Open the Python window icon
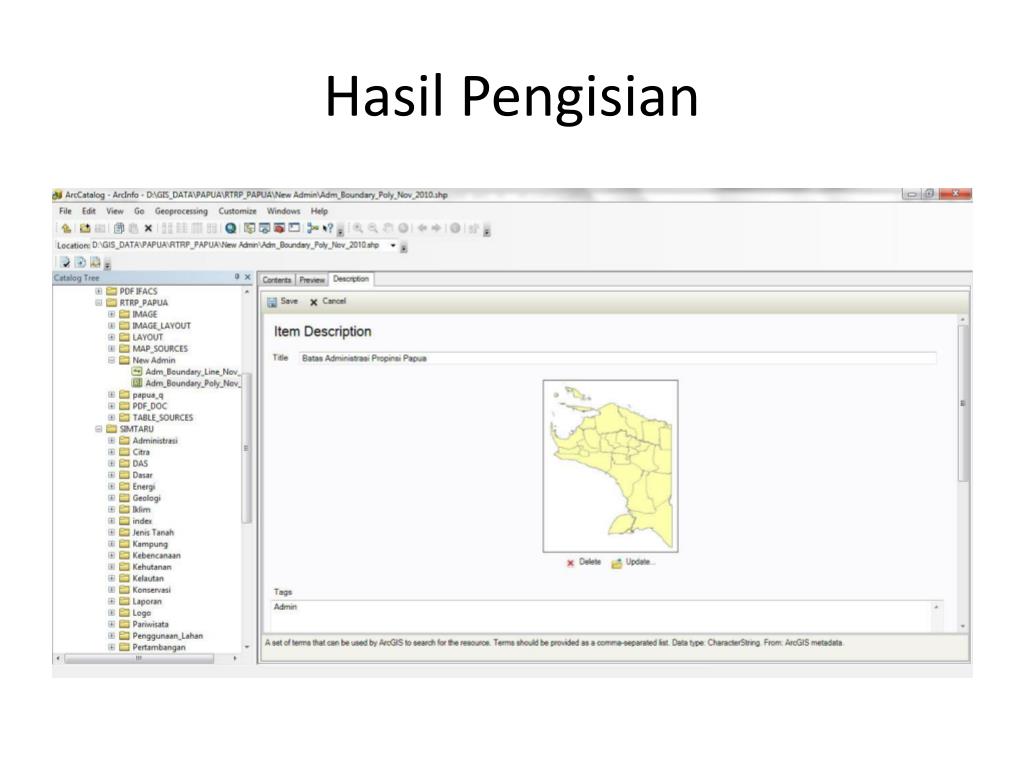1024x768 pixels. tap(294, 228)
